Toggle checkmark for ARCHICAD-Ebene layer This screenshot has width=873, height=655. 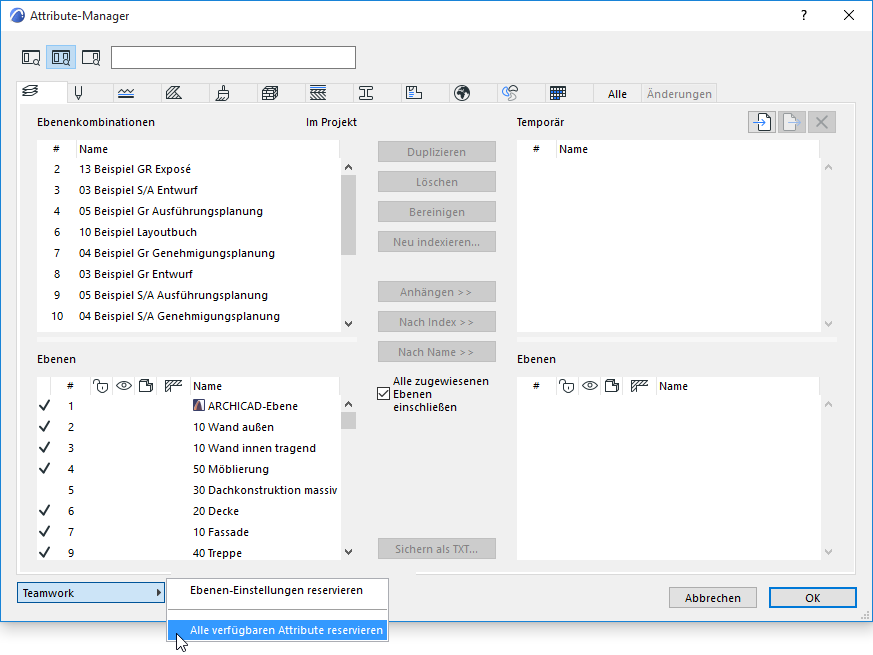pos(45,406)
